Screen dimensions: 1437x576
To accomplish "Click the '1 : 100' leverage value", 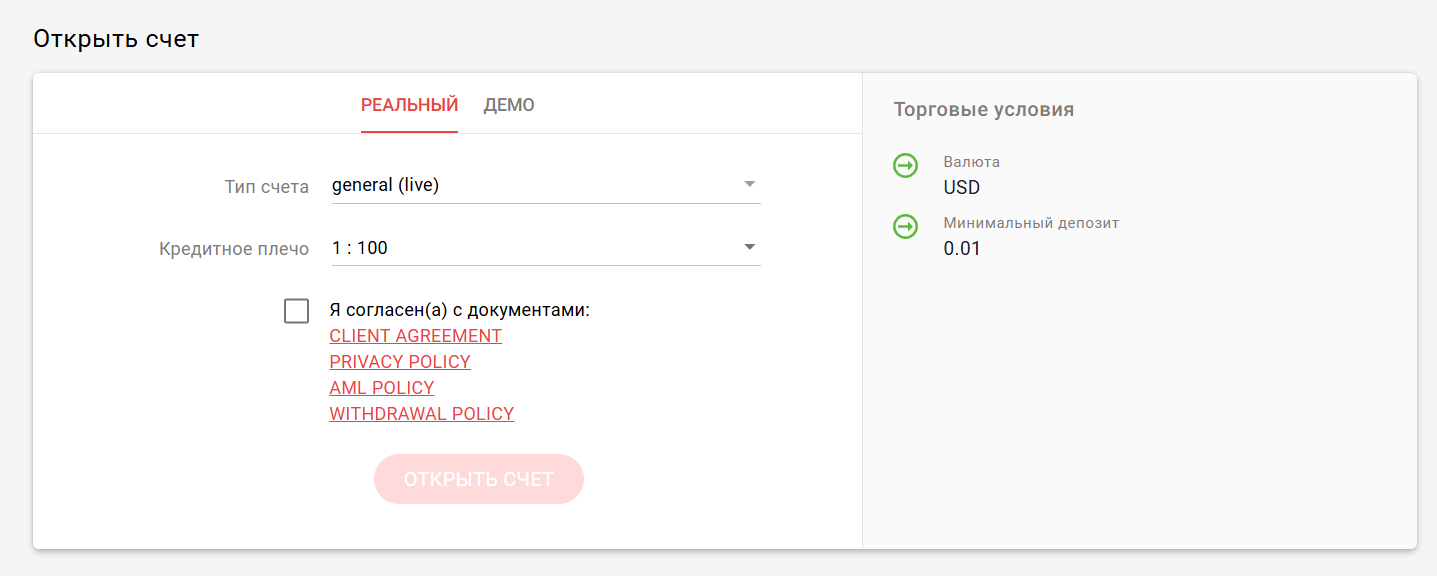I will click(x=359, y=247).
